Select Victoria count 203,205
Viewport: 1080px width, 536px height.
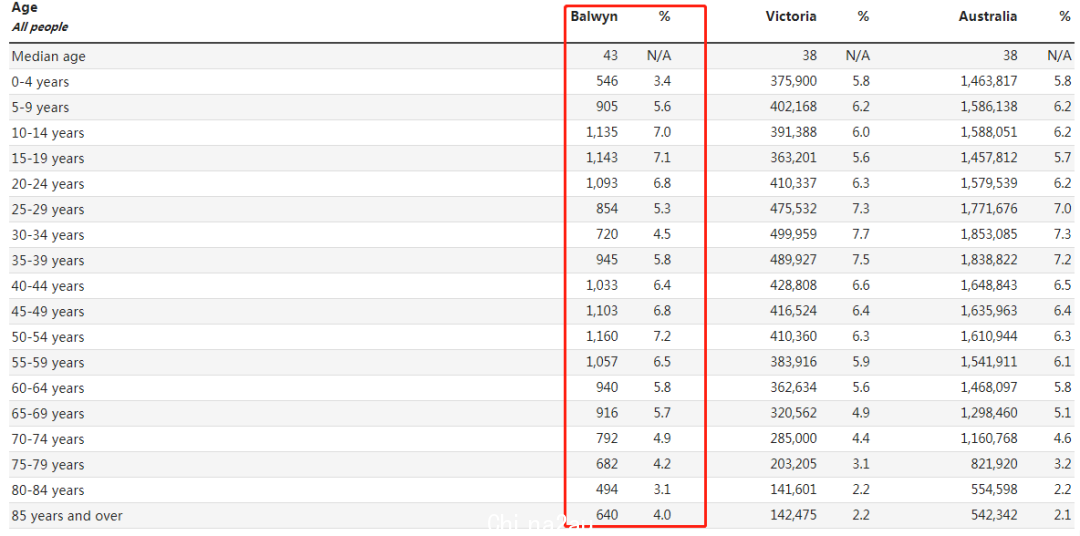(794, 464)
